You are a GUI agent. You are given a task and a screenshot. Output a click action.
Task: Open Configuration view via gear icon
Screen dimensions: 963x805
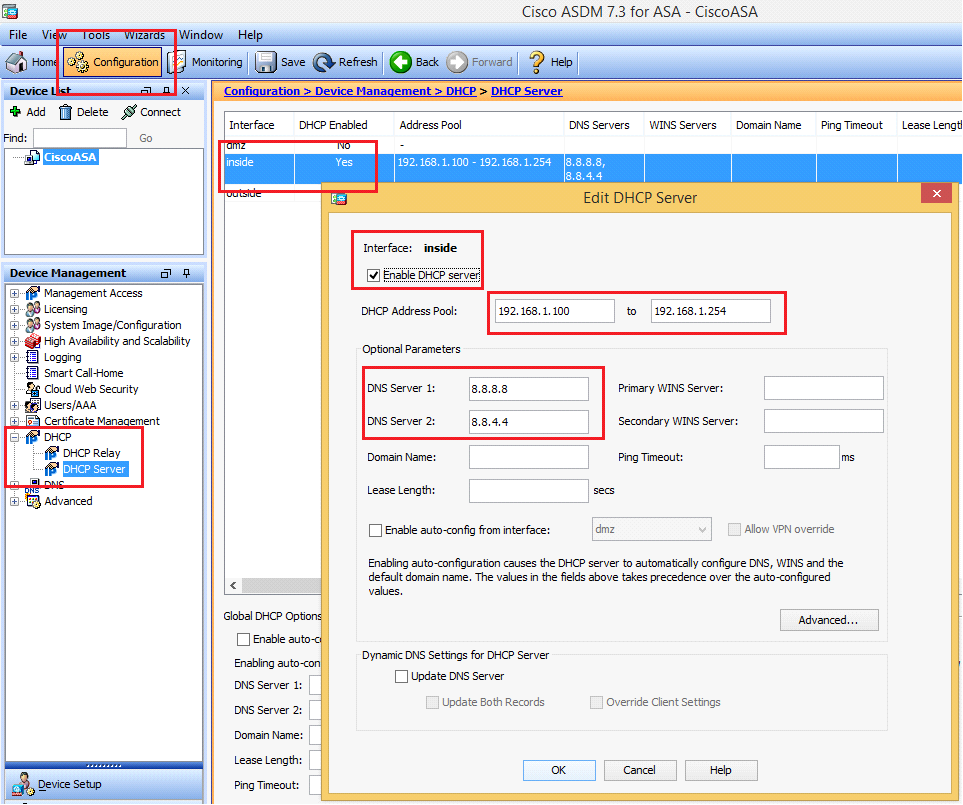(x=78, y=62)
